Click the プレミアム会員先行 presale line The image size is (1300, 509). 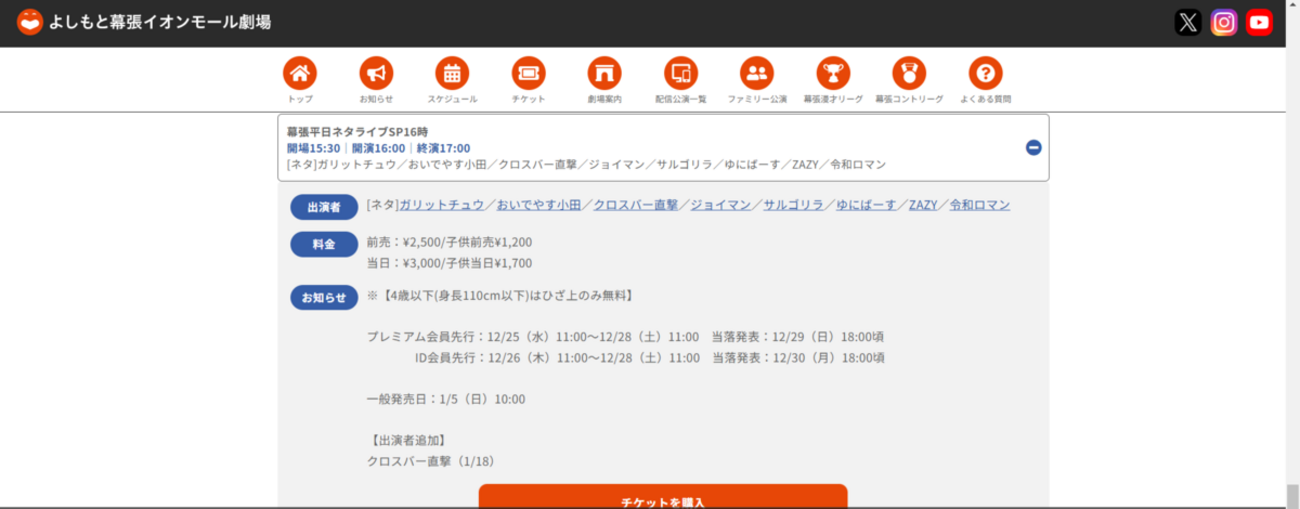coord(625,337)
